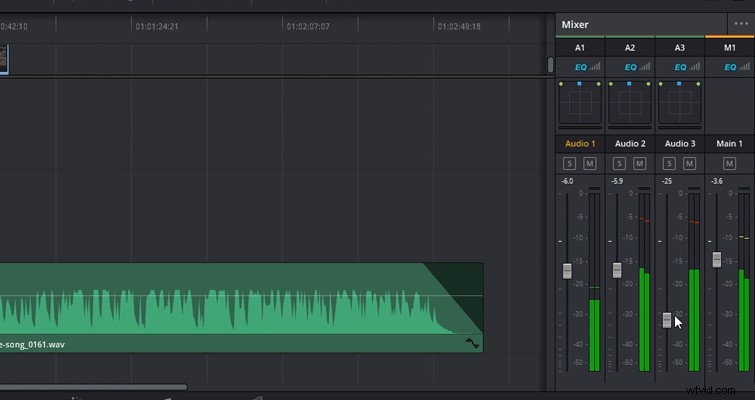Click the A1 channel header

pos(580,48)
